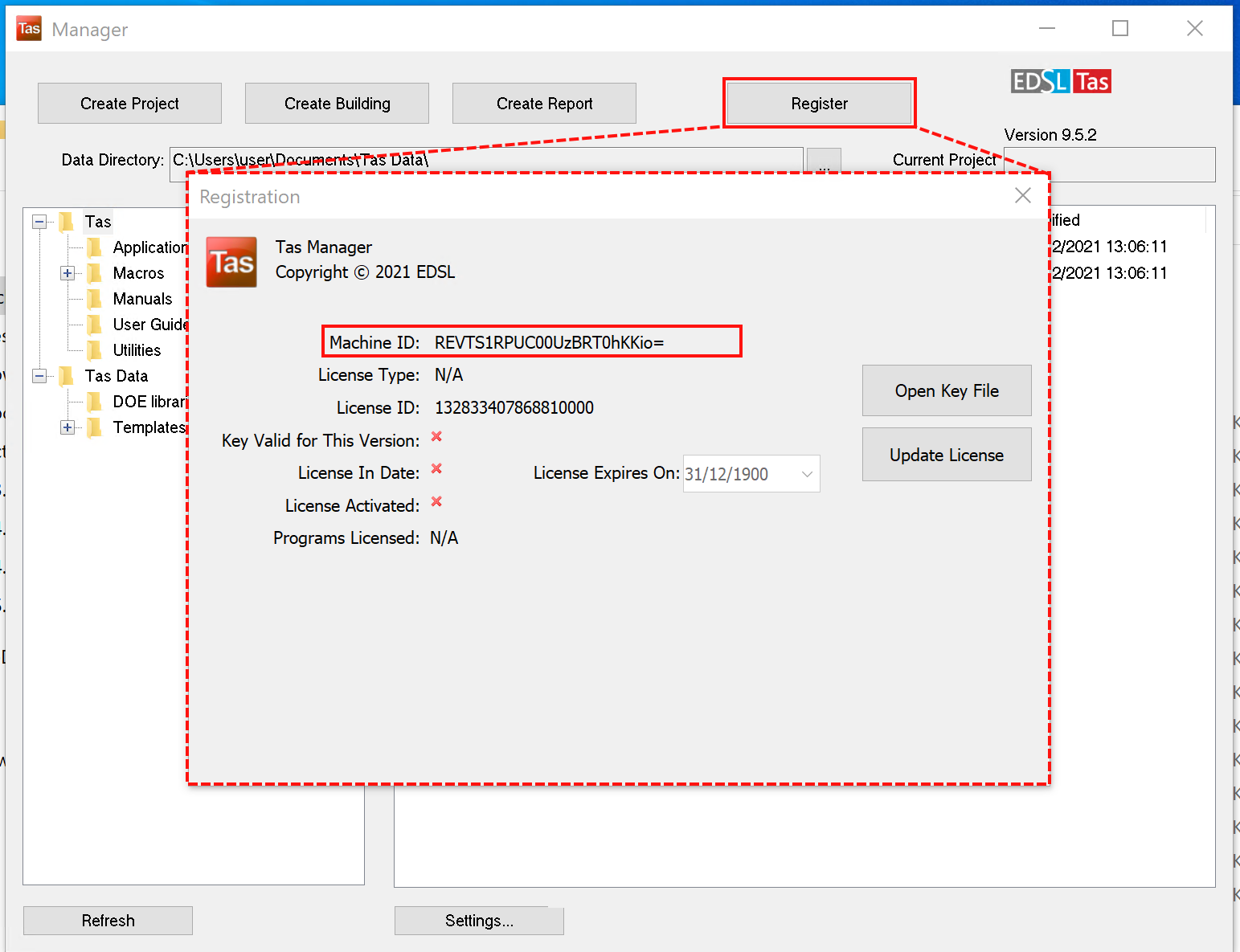Maximize the Manager window

1119,29
